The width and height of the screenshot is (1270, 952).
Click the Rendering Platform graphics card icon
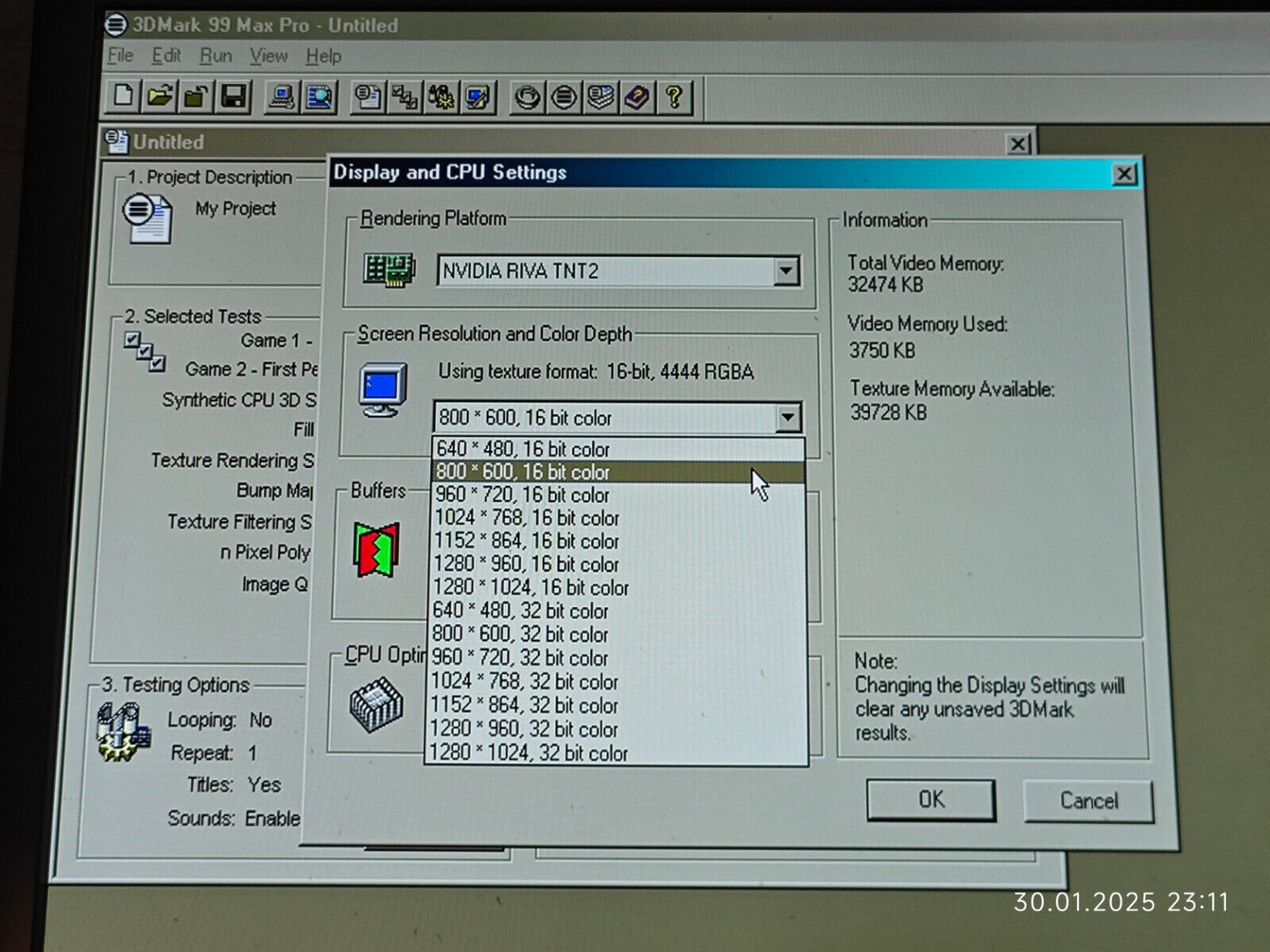pyautogui.click(x=389, y=271)
